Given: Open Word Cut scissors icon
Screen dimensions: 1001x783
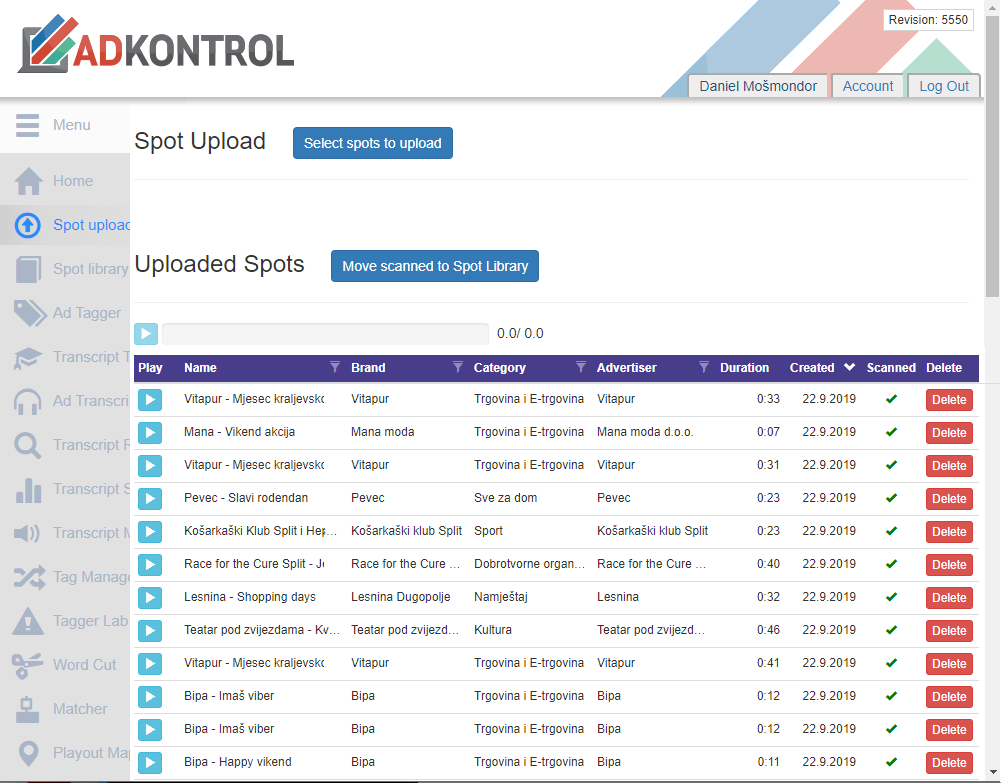Looking at the screenshot, I should click(27, 665).
